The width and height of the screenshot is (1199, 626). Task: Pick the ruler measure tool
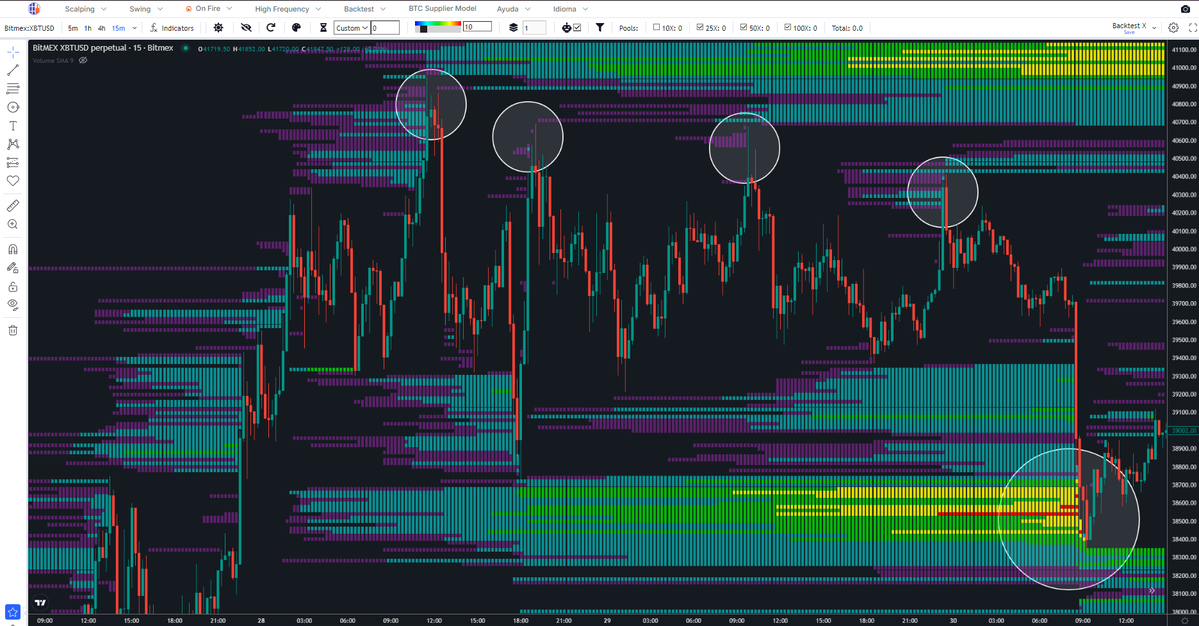pos(13,205)
